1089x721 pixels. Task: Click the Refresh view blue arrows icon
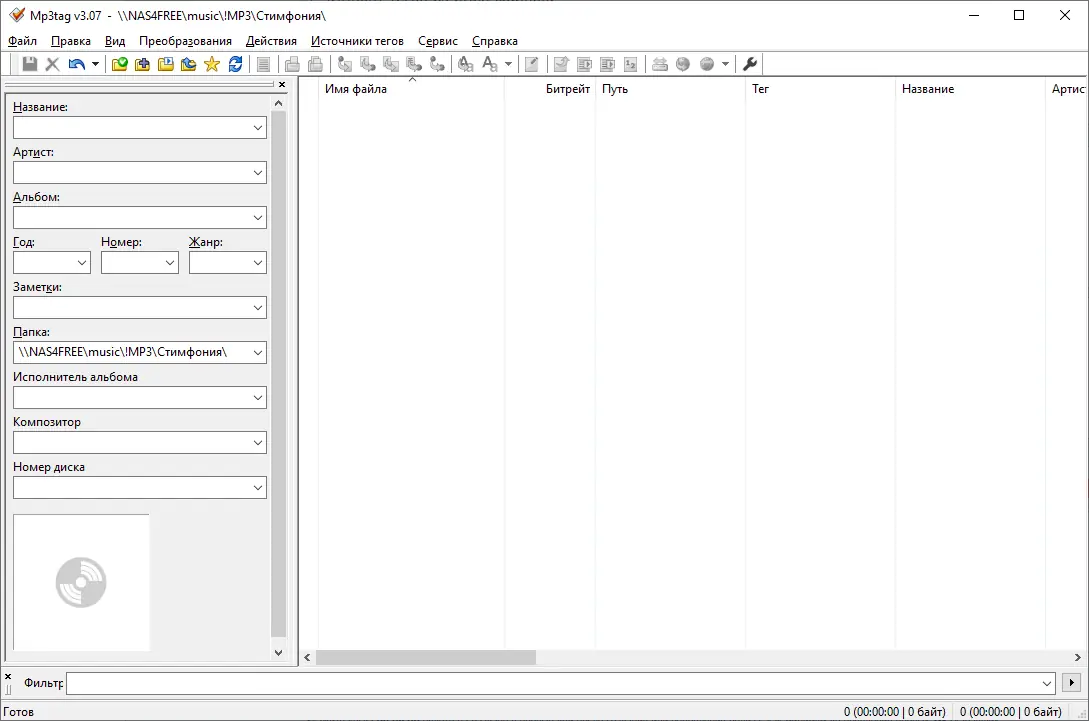coord(235,64)
